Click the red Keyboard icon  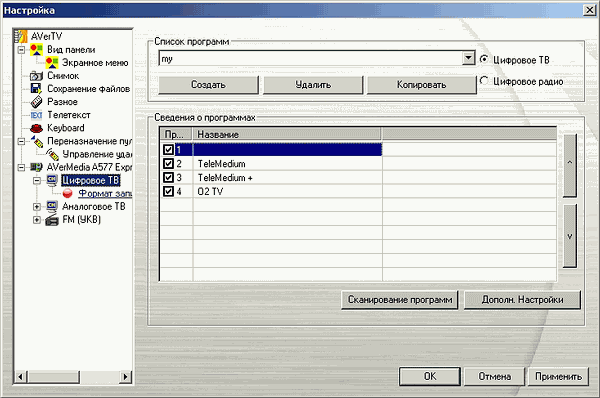[36, 128]
